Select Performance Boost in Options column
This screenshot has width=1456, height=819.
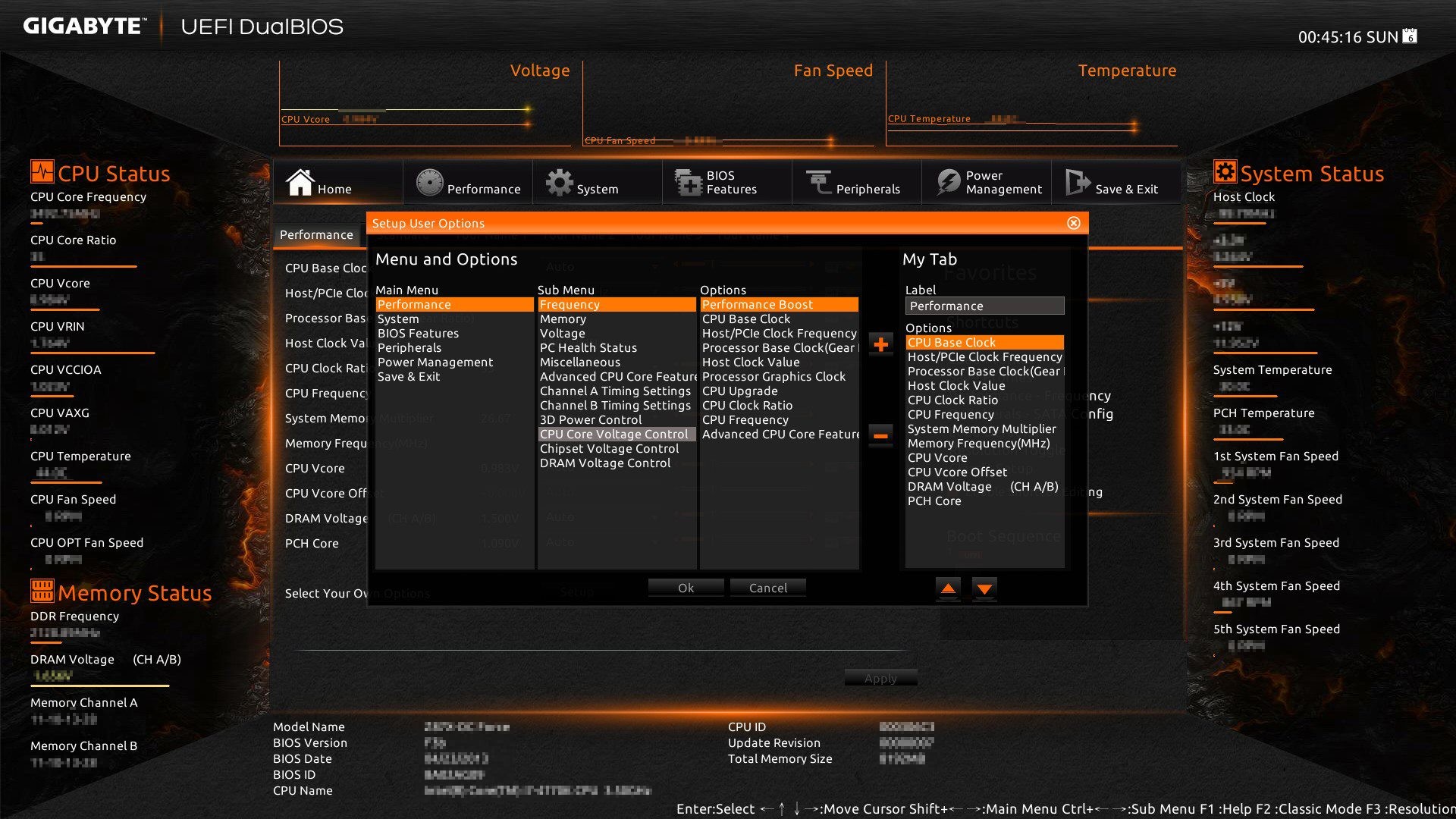(778, 304)
